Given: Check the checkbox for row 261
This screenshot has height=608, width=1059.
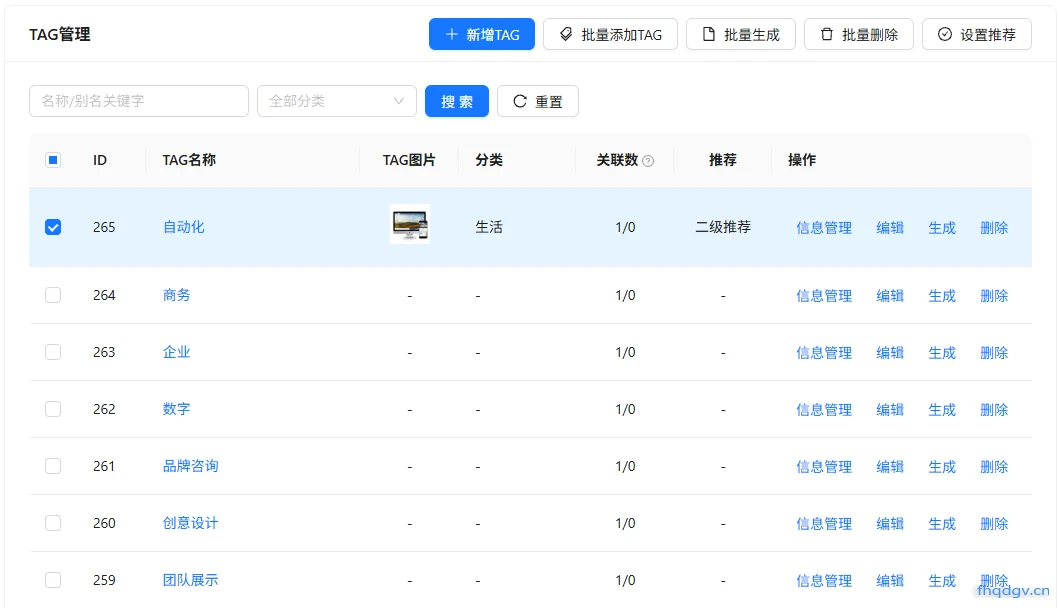Looking at the screenshot, I should point(53,466).
